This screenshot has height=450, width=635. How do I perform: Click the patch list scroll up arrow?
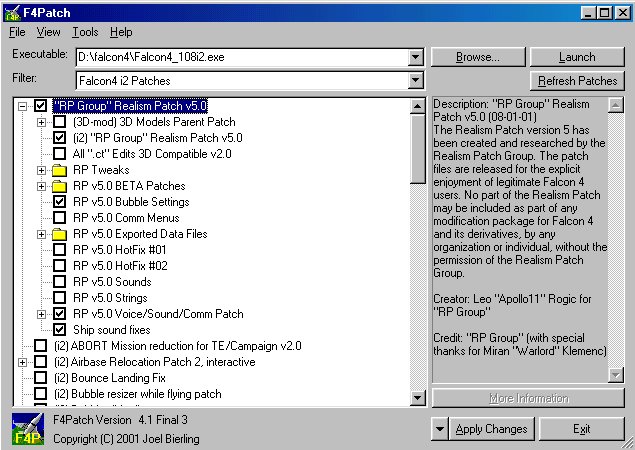tap(418, 107)
